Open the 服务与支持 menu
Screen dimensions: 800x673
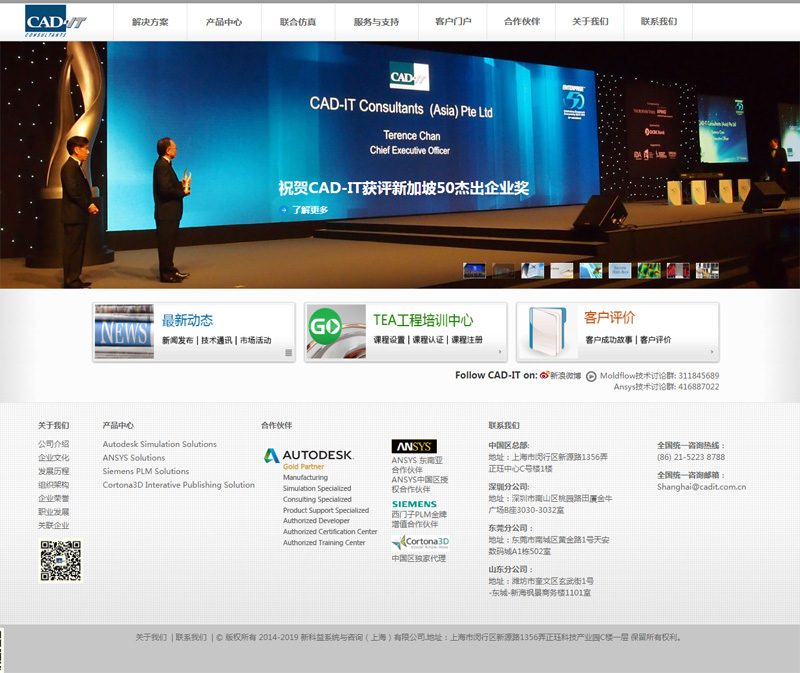pos(377,22)
